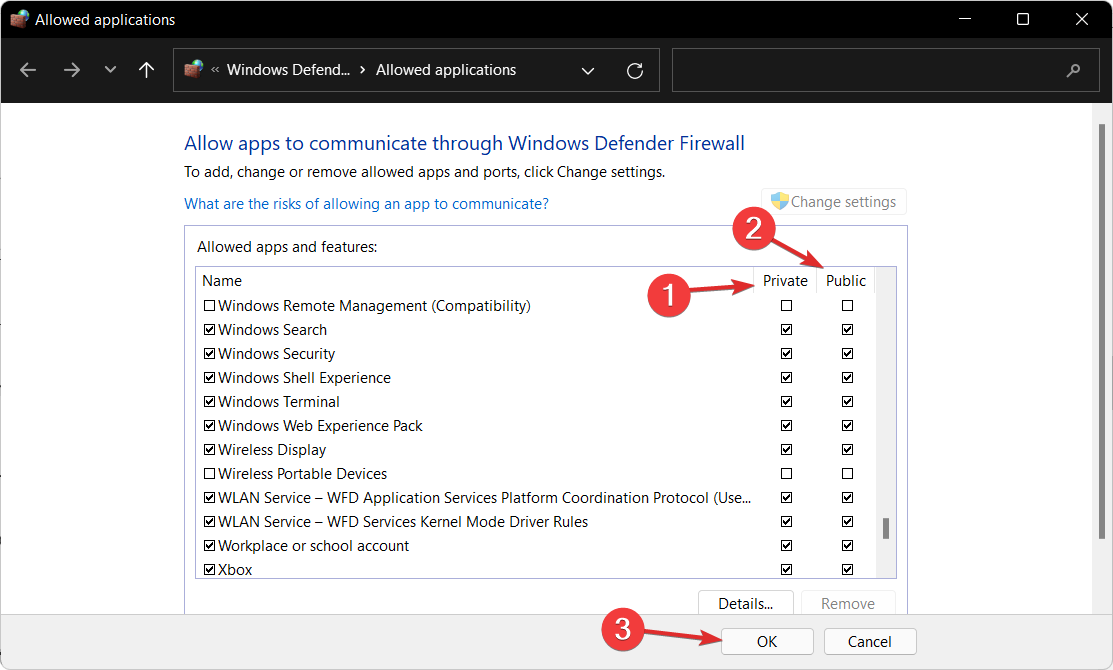Click the Allowed applications breadcrumb
The image size is (1113, 670).
[446, 70]
